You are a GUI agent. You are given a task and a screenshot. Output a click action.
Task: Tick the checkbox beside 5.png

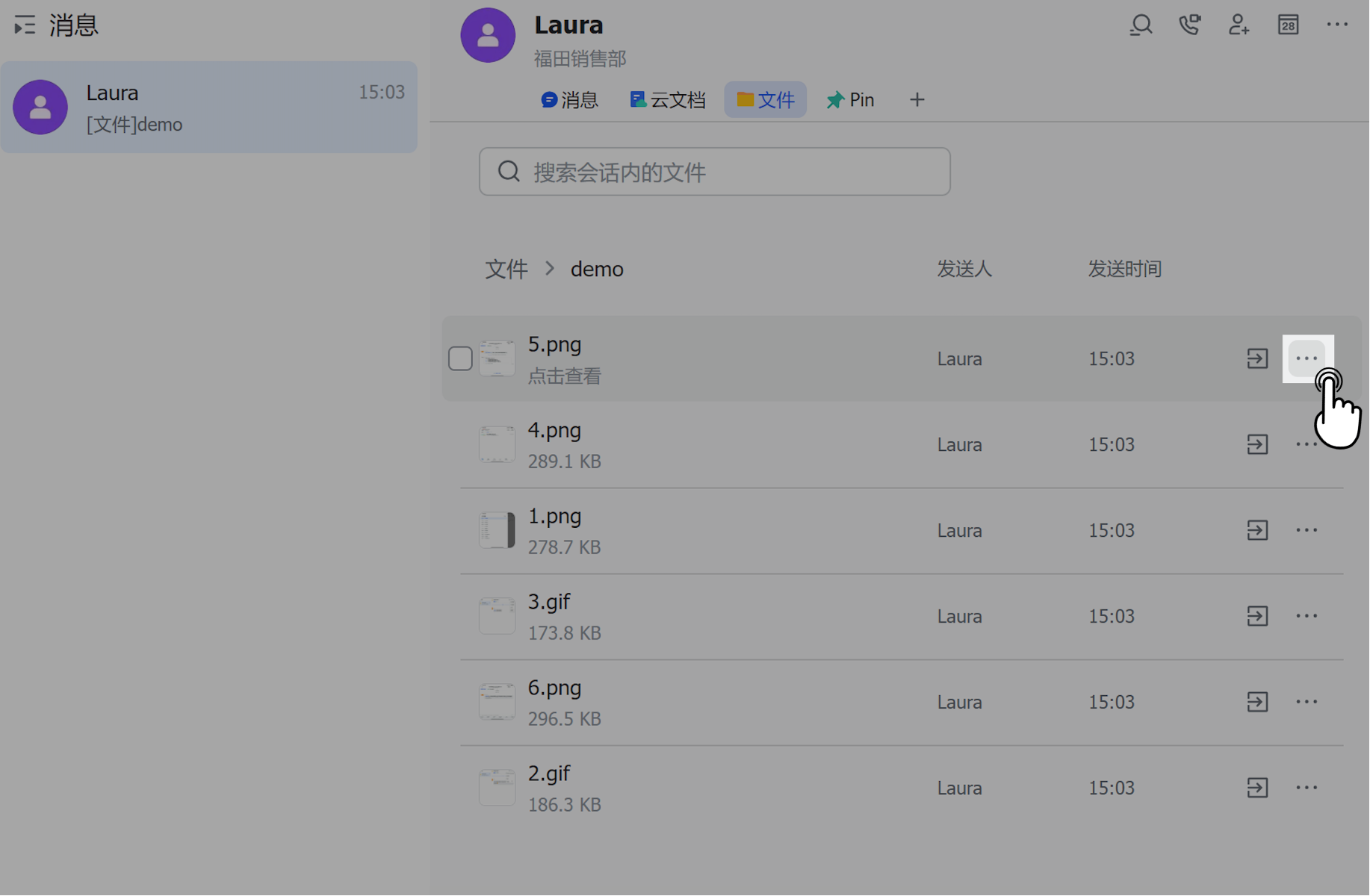point(460,359)
